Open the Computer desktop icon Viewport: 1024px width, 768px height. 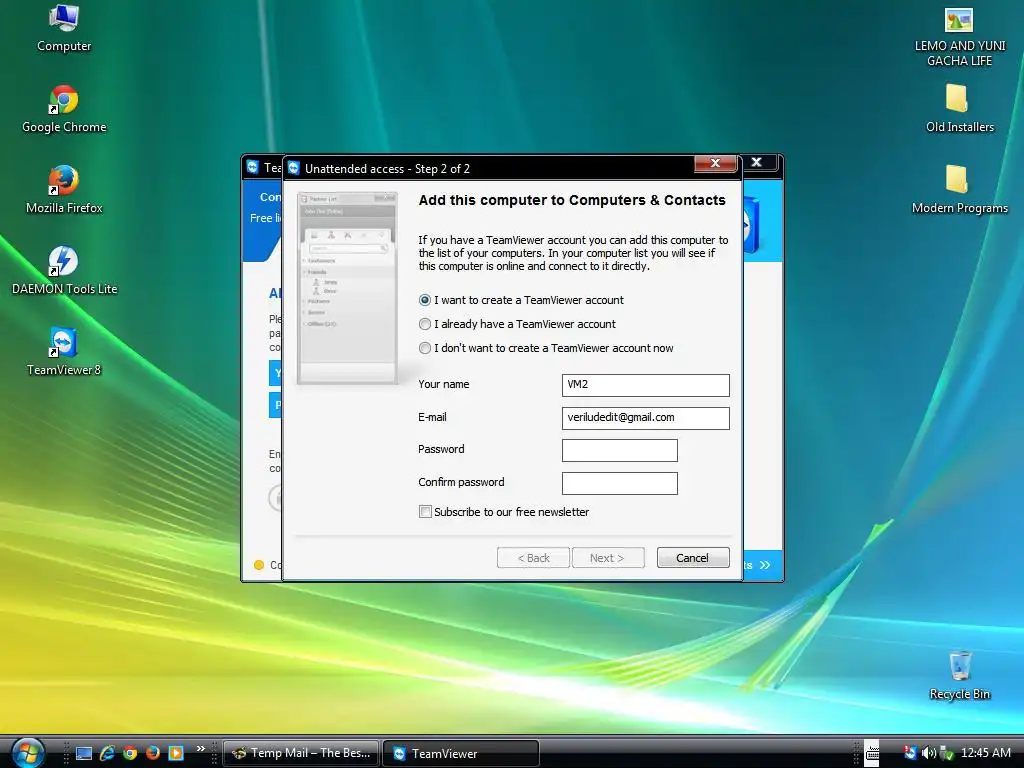[x=64, y=29]
